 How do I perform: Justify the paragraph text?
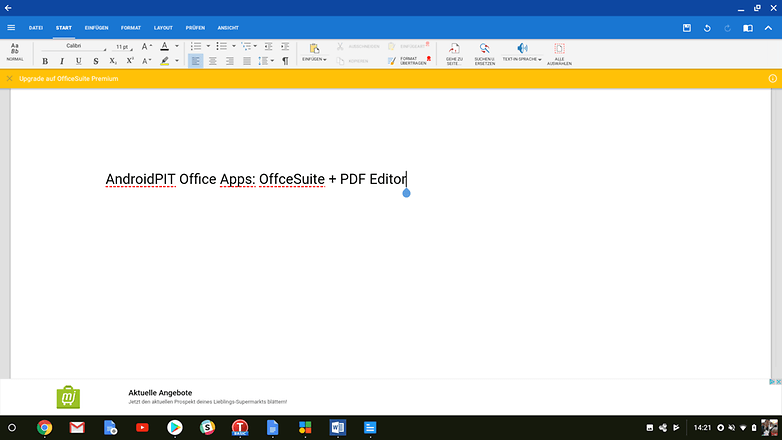pyautogui.click(x=247, y=61)
